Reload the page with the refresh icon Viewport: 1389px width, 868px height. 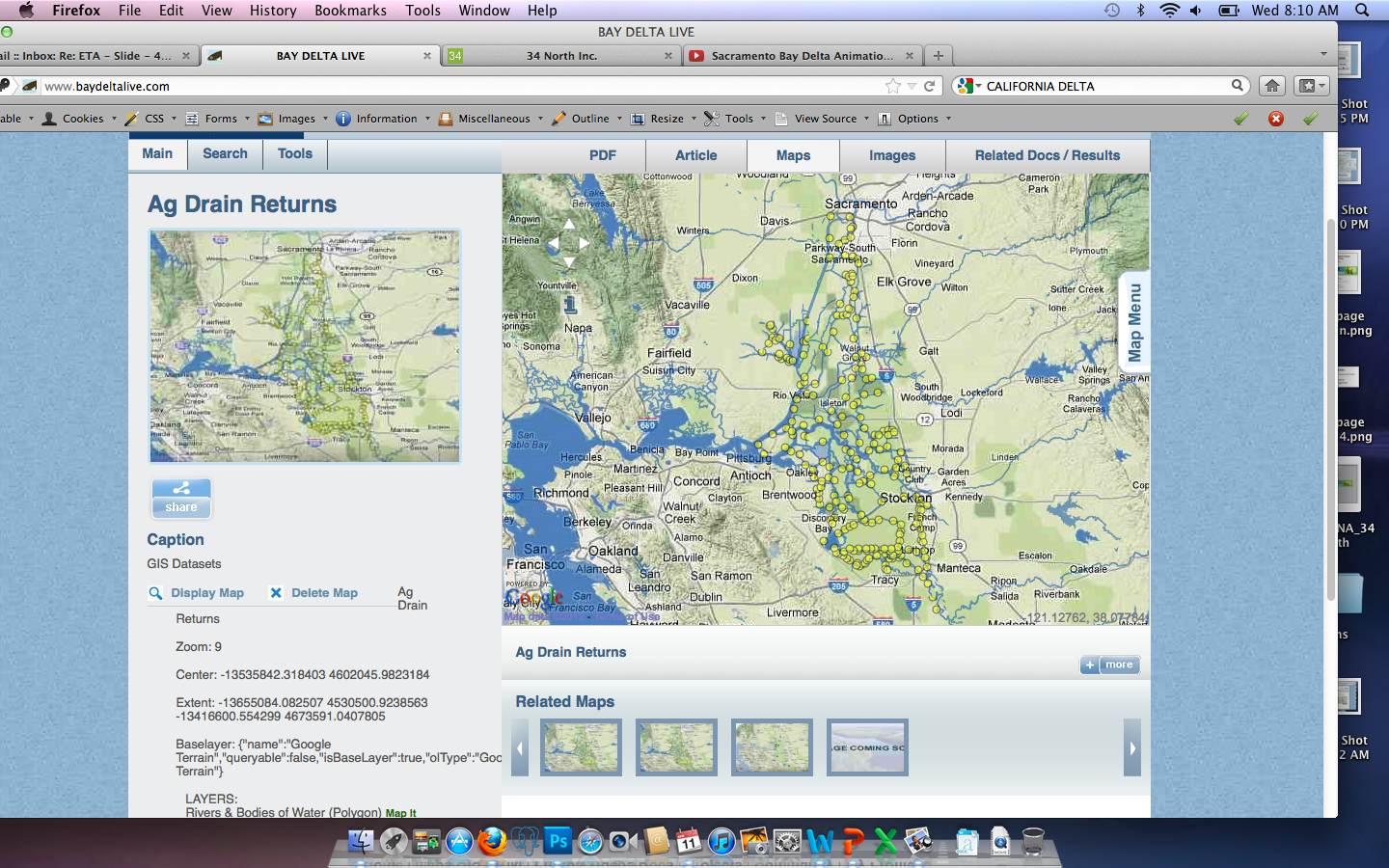pos(930,86)
